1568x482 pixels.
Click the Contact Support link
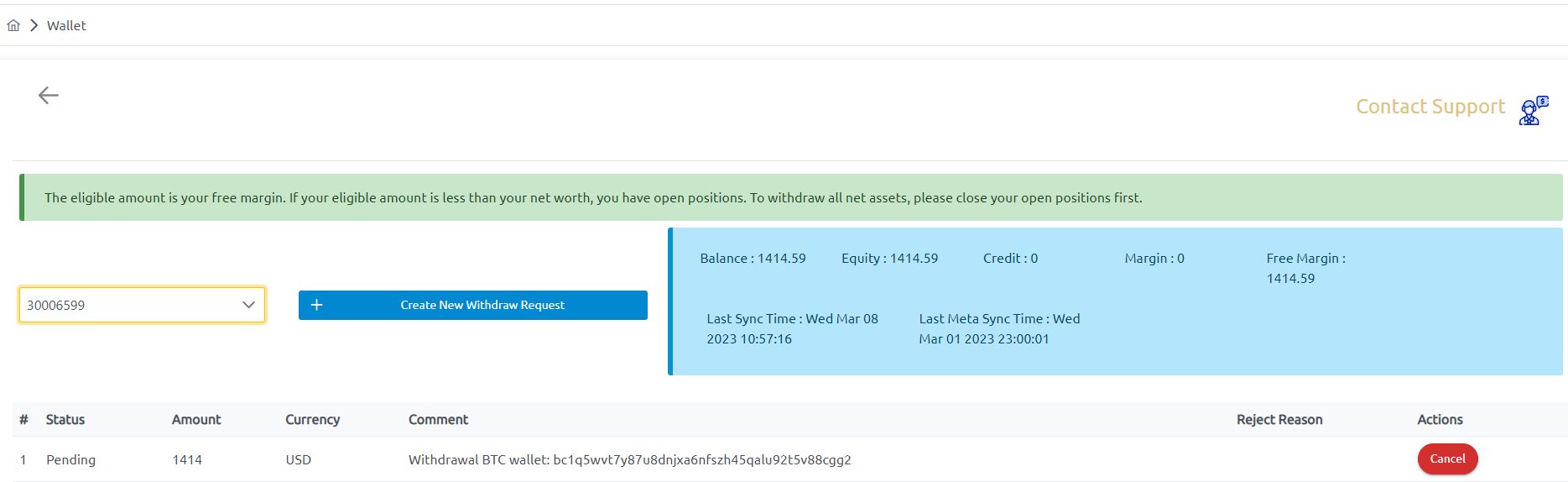pyautogui.click(x=1430, y=107)
